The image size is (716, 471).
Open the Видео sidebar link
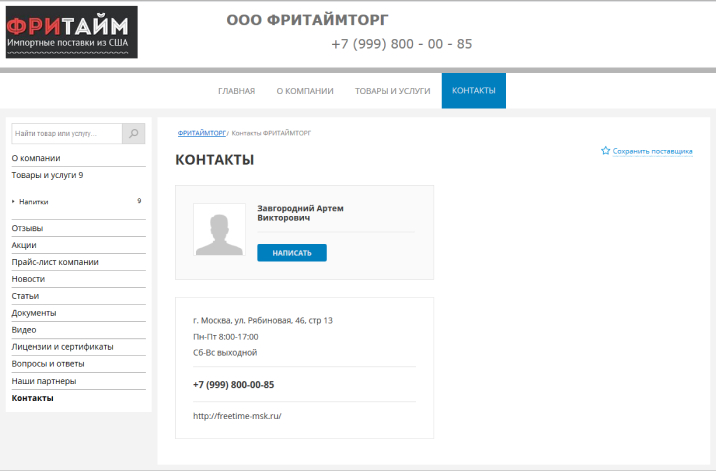(24, 330)
